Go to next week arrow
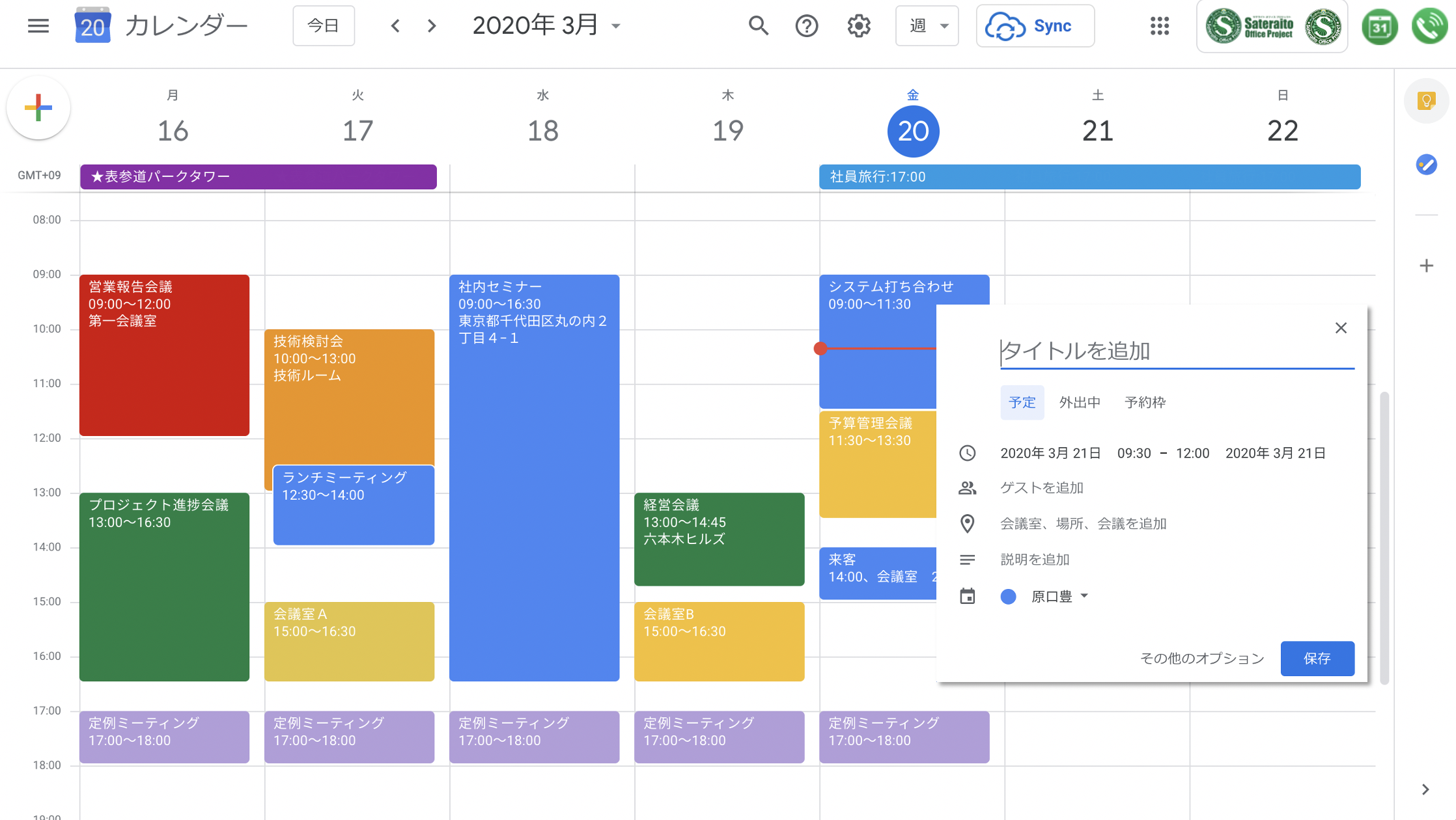1456x820 pixels. tap(432, 26)
